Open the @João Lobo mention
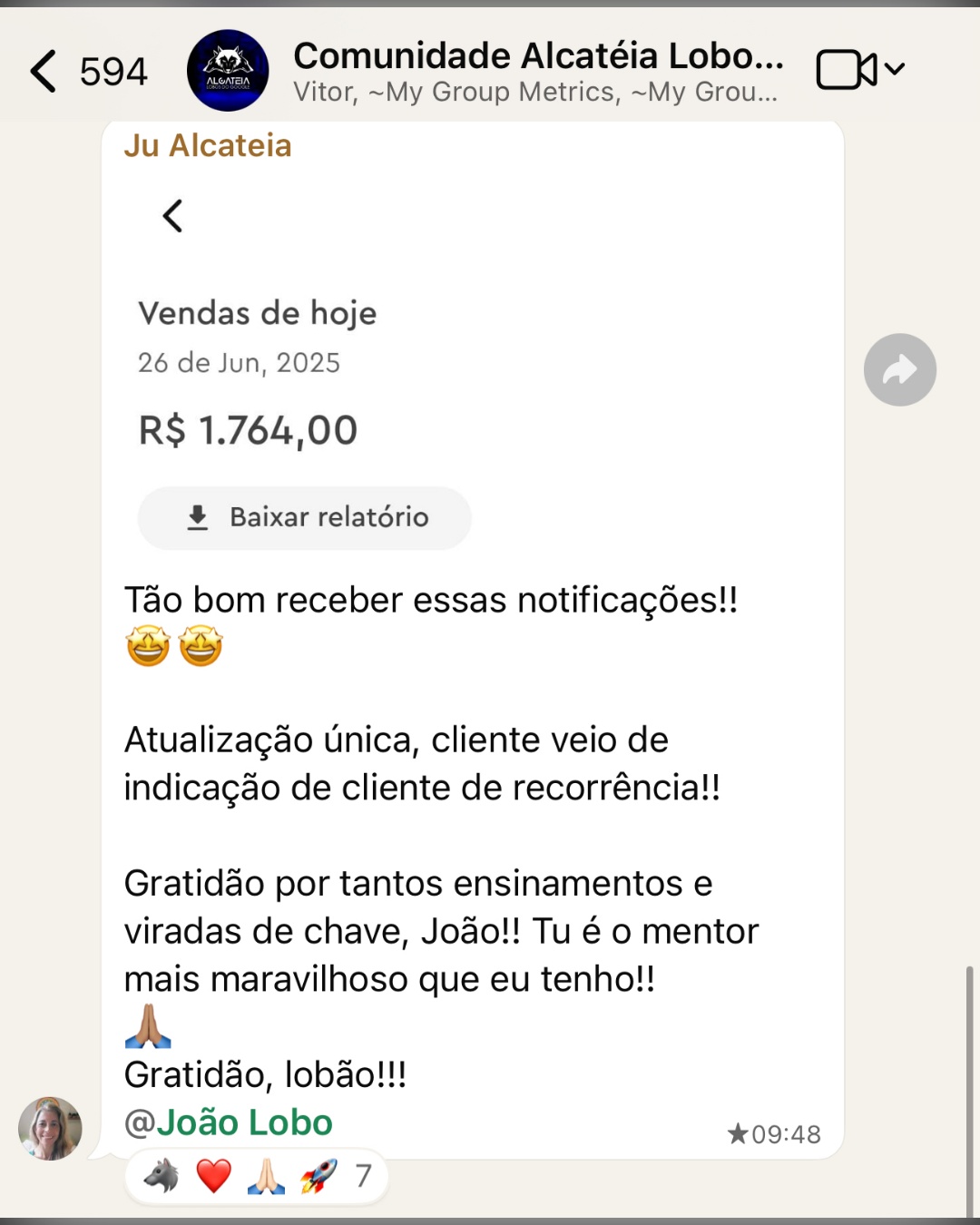 tap(229, 1123)
